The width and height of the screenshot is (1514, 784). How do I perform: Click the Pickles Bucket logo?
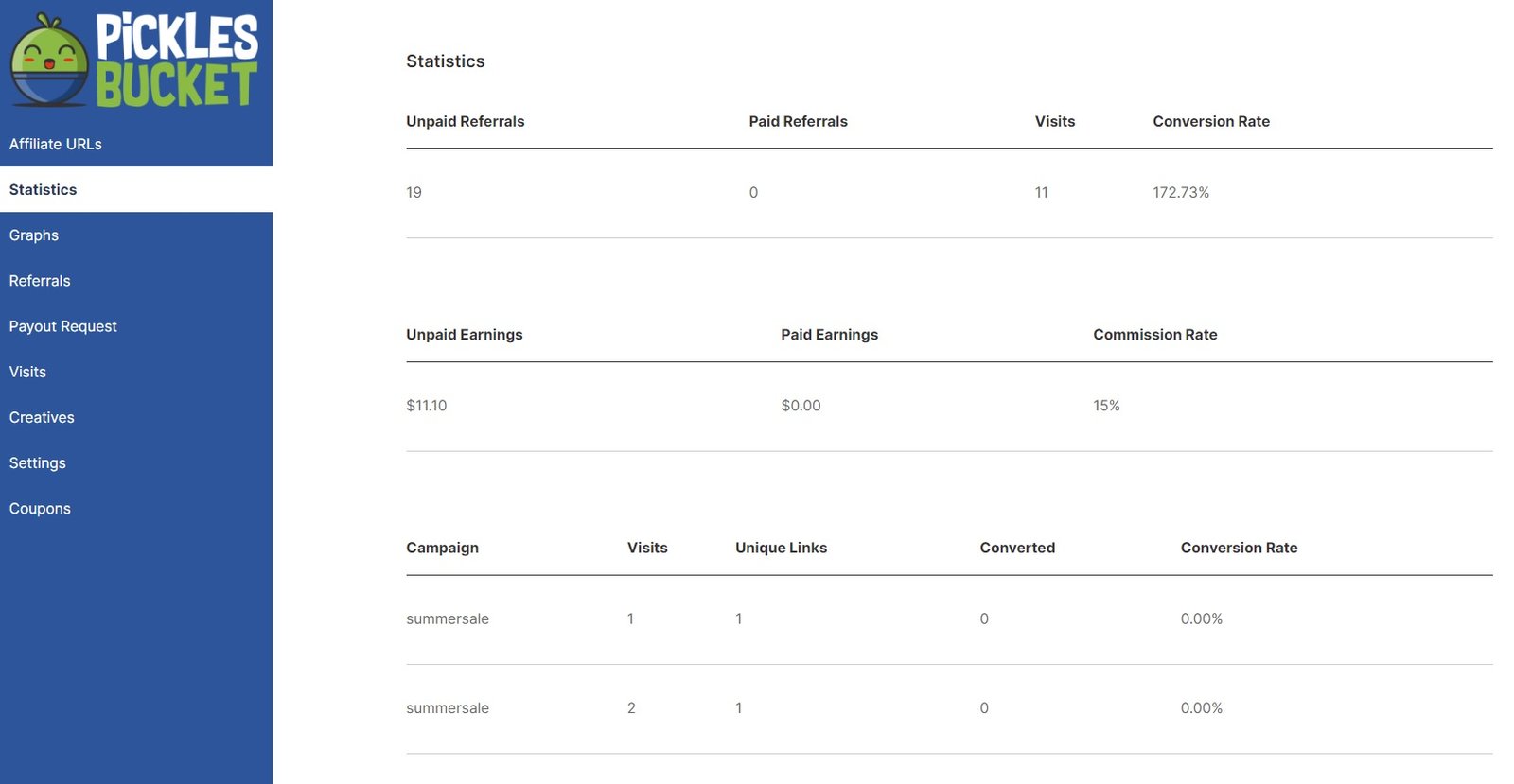tap(134, 60)
